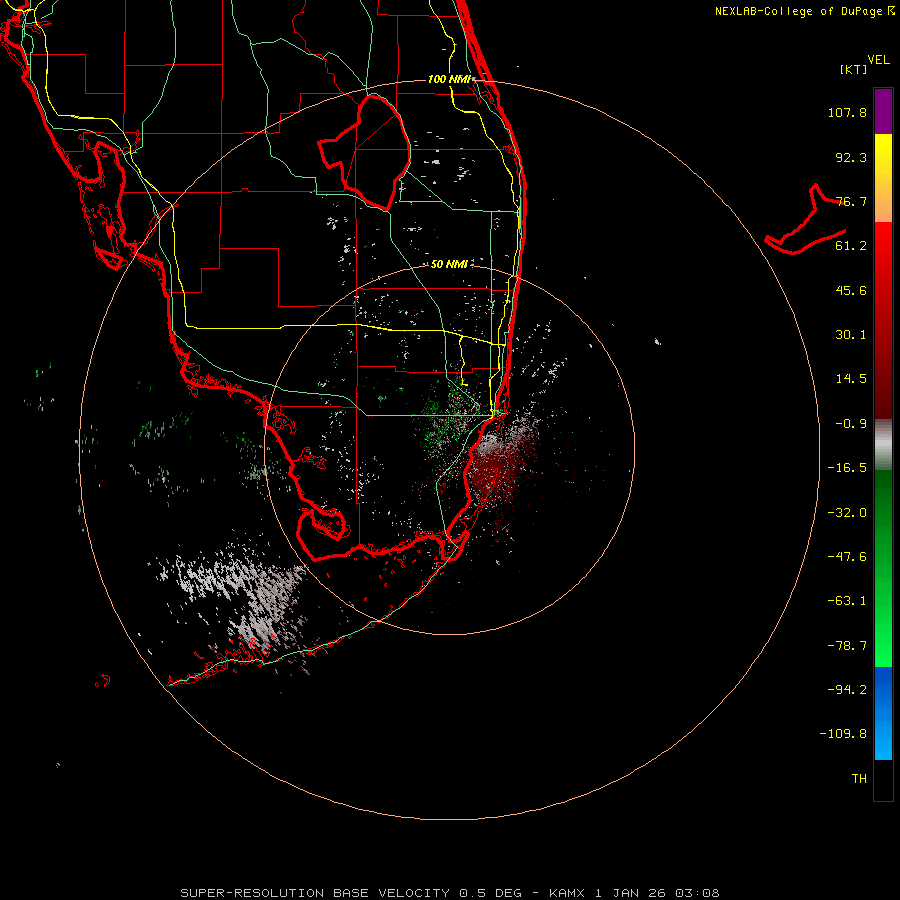
Task: Click the 14.5 velocity scale value
Action: point(851,379)
